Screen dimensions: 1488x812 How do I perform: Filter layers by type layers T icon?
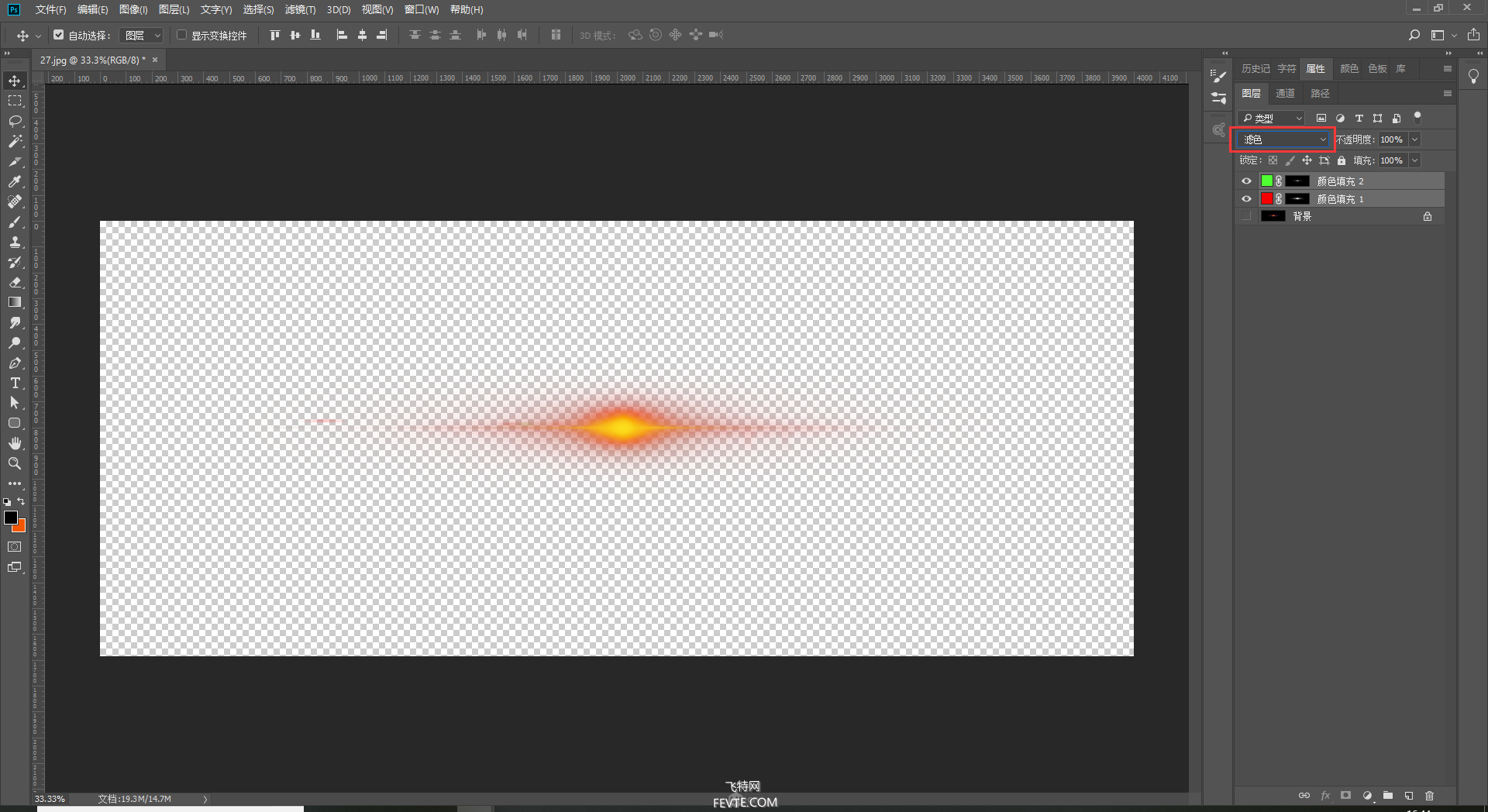(1359, 119)
